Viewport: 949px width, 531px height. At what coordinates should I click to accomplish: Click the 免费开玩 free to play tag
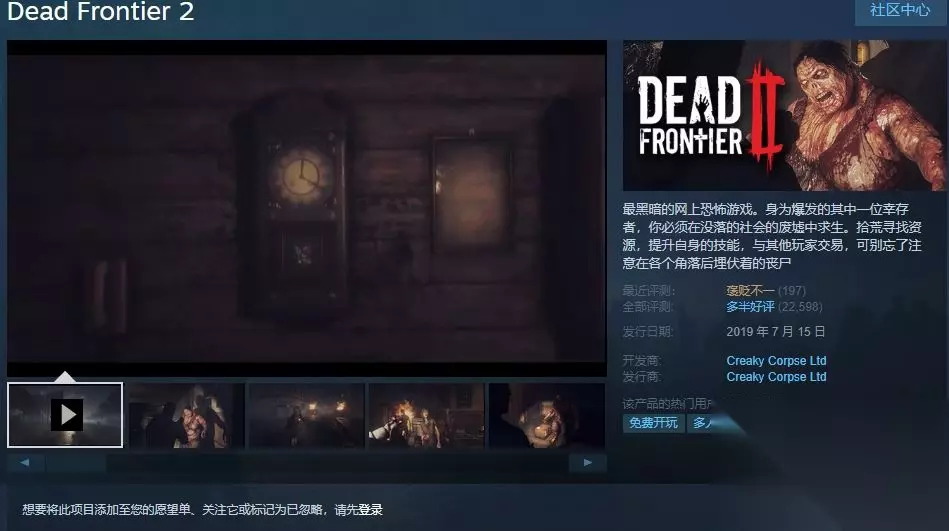point(654,423)
